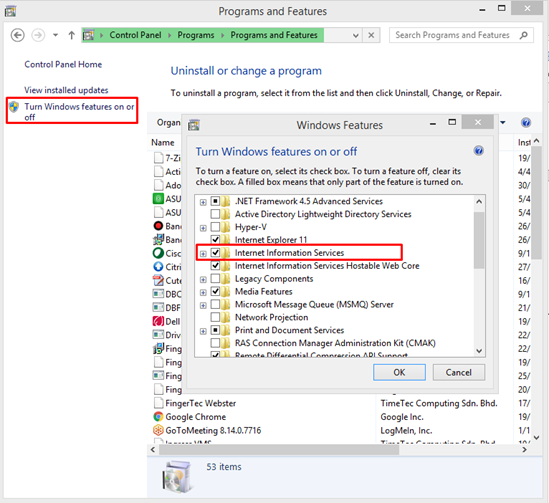
Task: Click the Organize toolbar button
Action: click(x=169, y=123)
